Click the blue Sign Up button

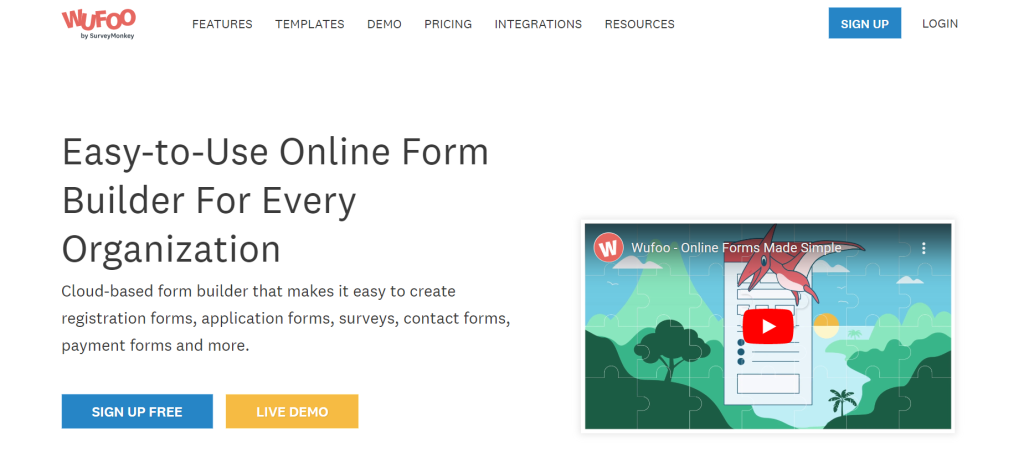point(865,24)
